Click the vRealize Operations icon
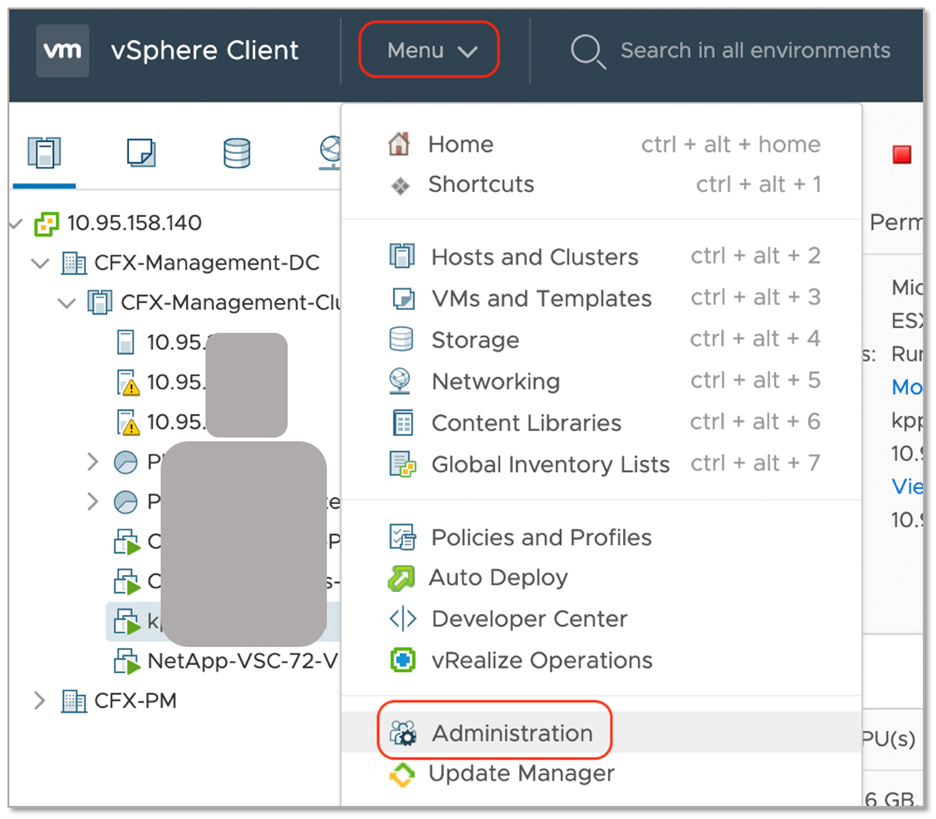The image size is (936, 819). pyautogui.click(x=401, y=660)
